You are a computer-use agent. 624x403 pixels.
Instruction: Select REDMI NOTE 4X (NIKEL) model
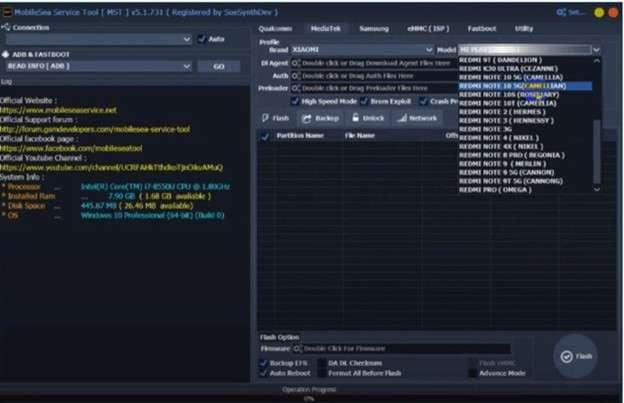click(525, 146)
